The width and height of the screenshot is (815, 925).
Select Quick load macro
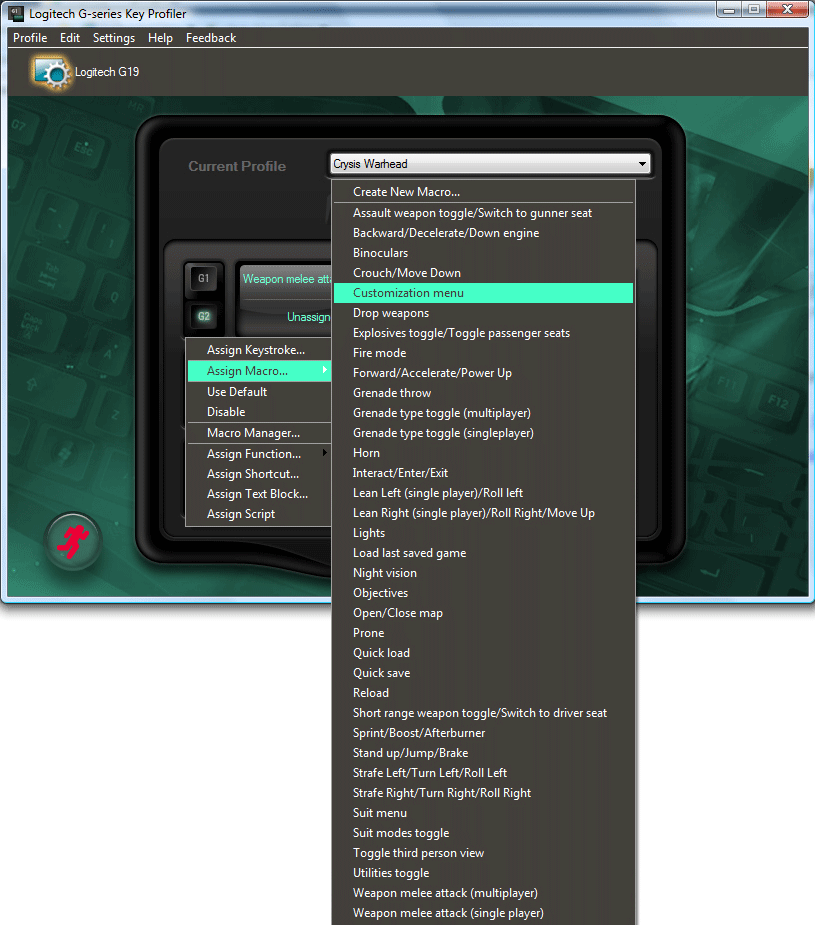click(484, 653)
